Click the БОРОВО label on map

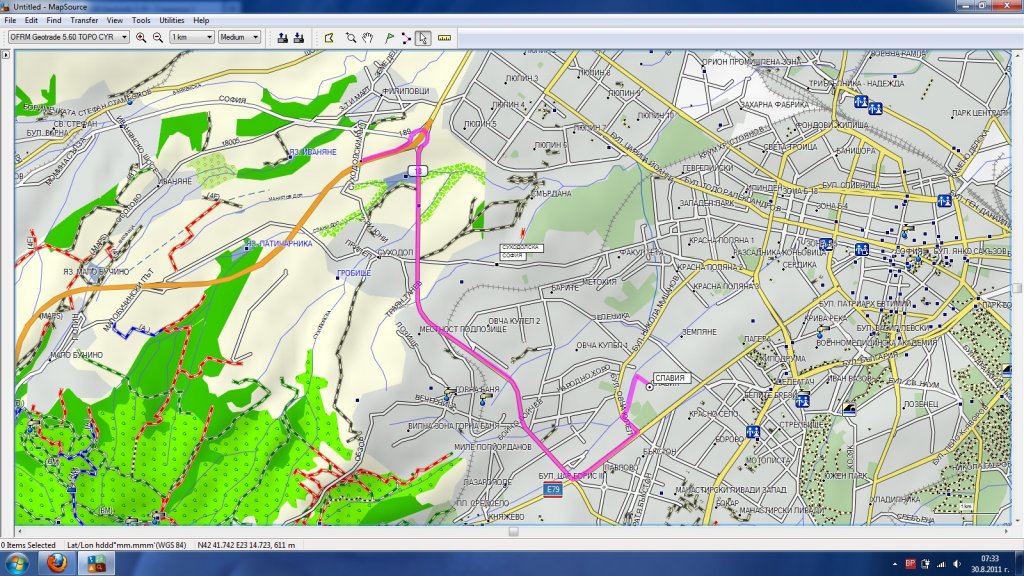729,439
